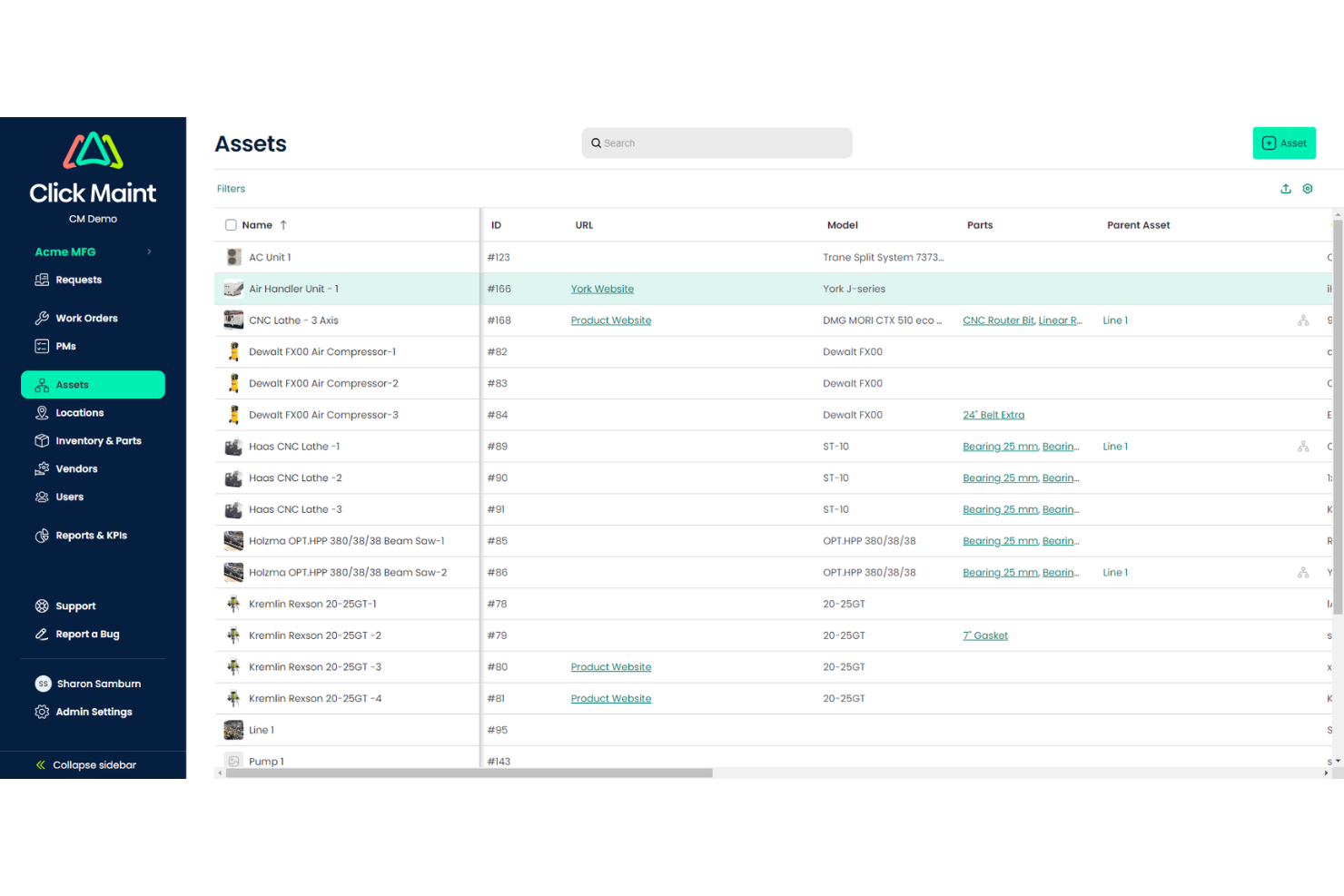
Task: Click hierarchy icon in Haas CNC Lathe -1 row
Action: 1303,447
